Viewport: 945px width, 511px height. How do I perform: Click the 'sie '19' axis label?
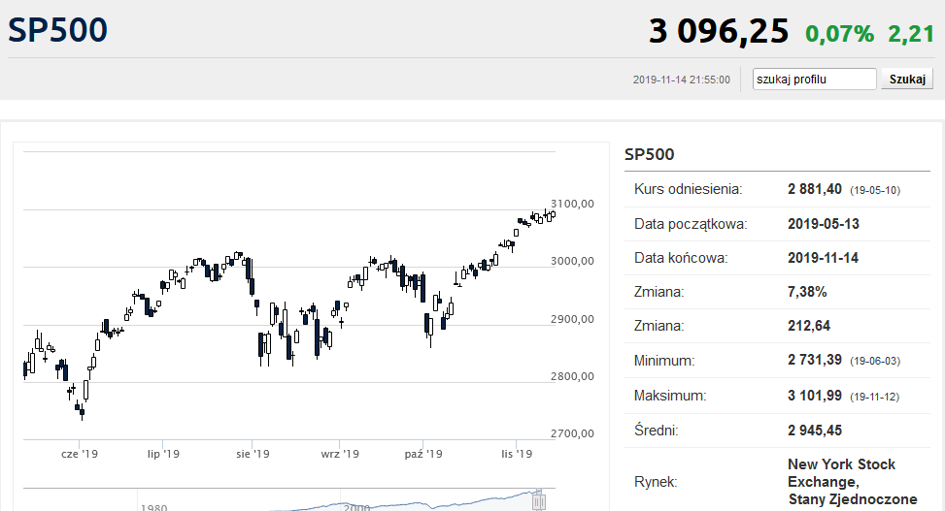tap(253, 454)
